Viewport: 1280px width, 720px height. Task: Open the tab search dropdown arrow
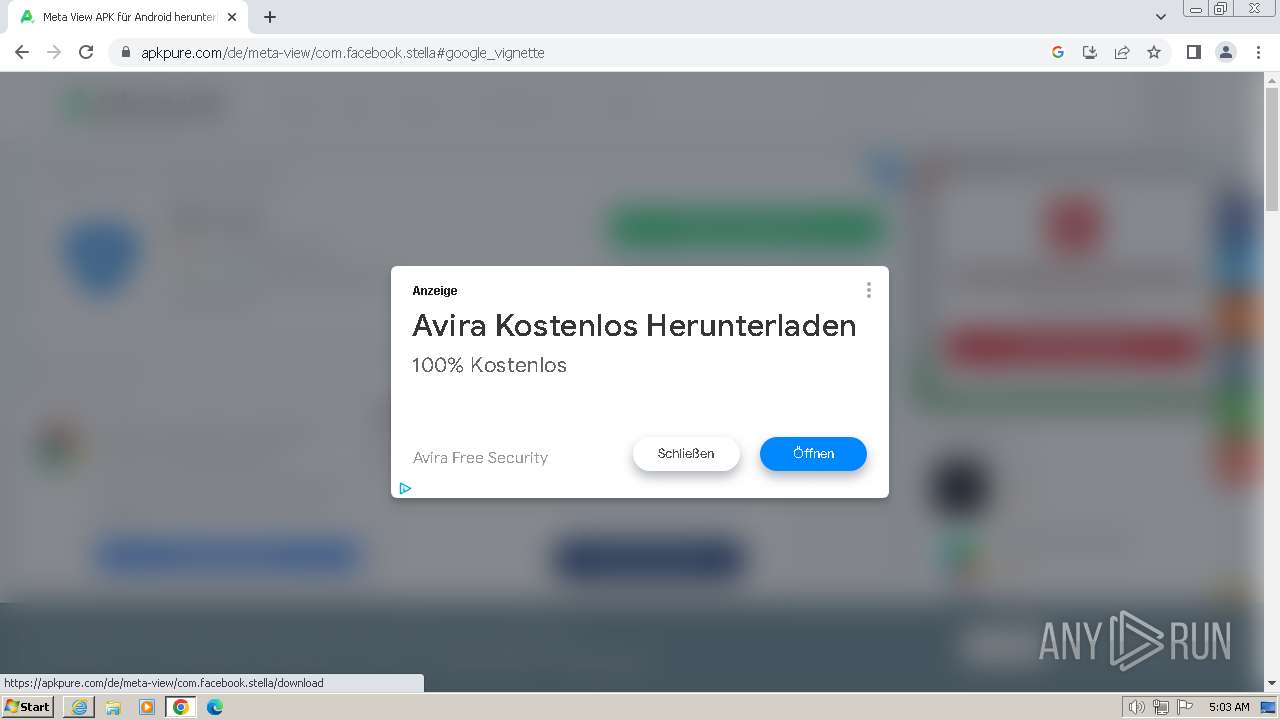tap(1161, 17)
